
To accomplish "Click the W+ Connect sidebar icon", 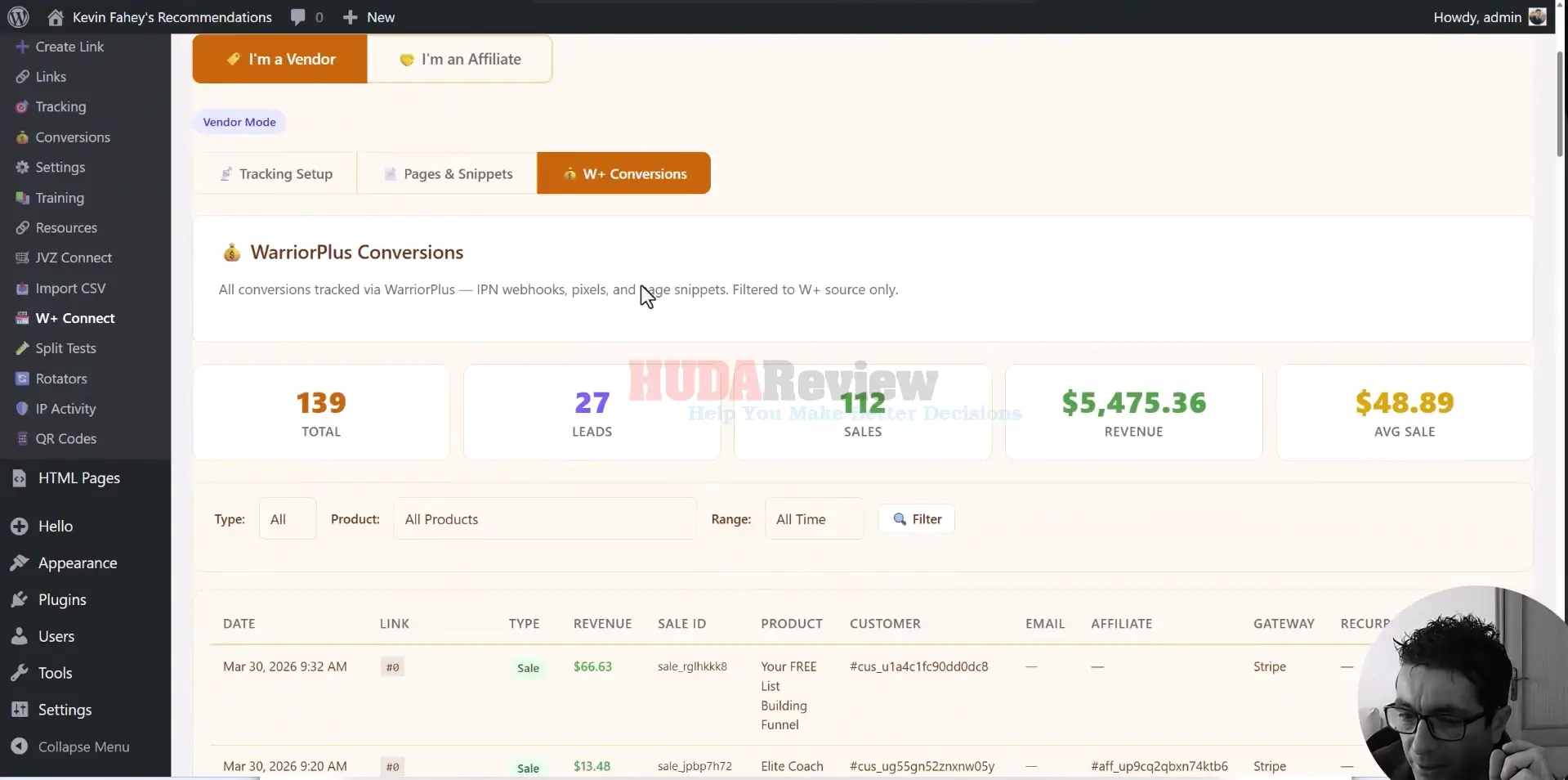I will point(22,318).
